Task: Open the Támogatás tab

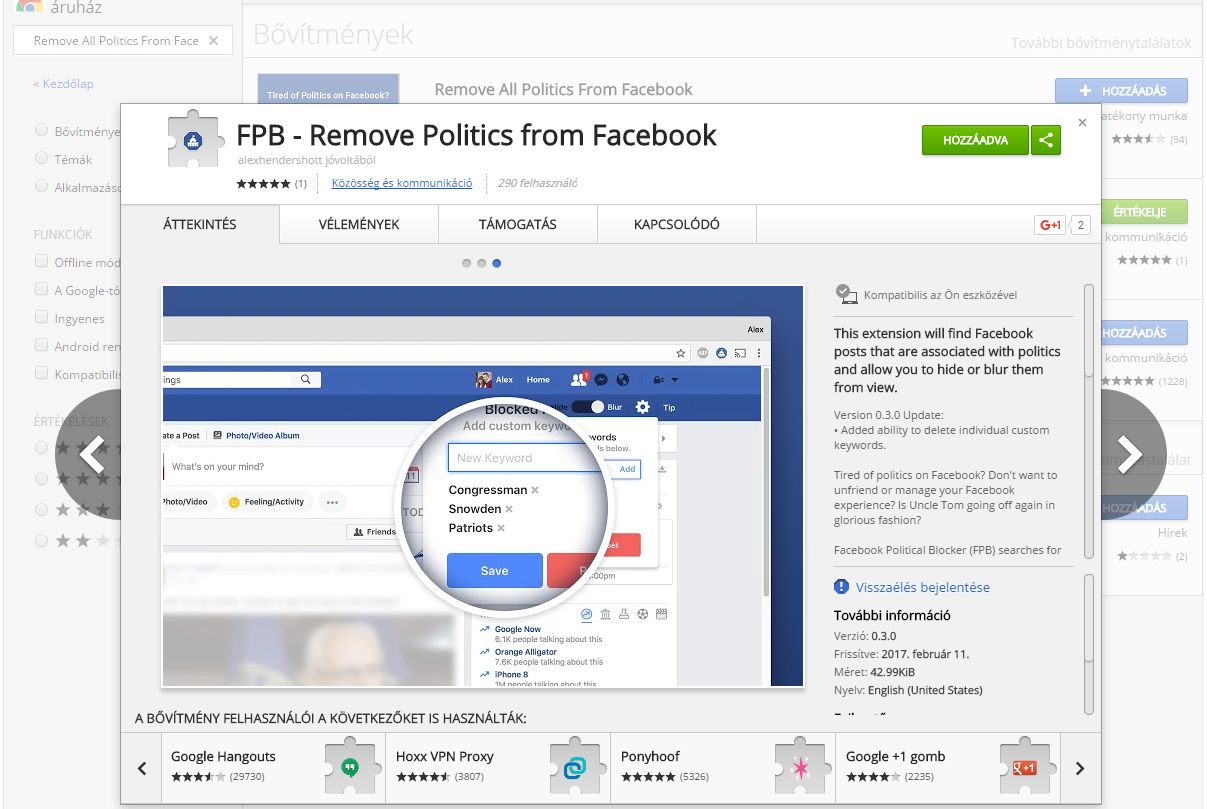Action: pyautogui.click(x=517, y=224)
